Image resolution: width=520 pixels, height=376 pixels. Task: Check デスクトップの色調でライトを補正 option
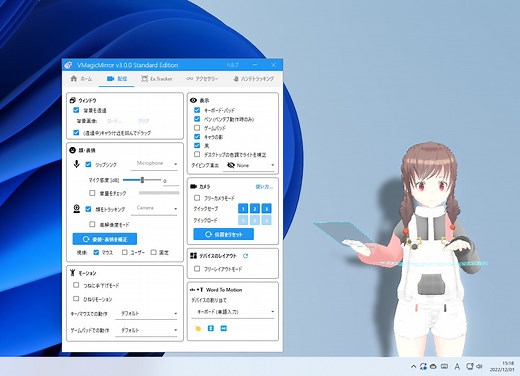point(197,154)
